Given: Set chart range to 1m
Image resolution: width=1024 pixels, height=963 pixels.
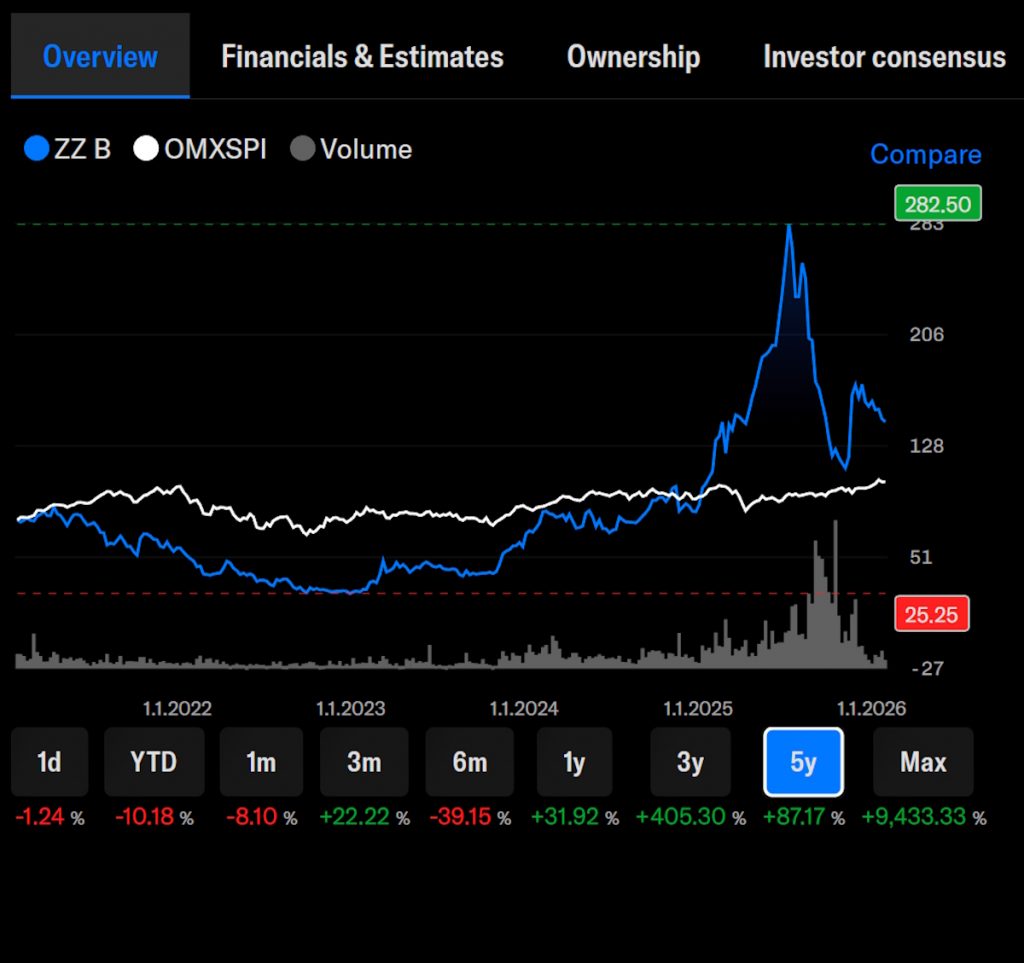Looking at the screenshot, I should click(261, 762).
